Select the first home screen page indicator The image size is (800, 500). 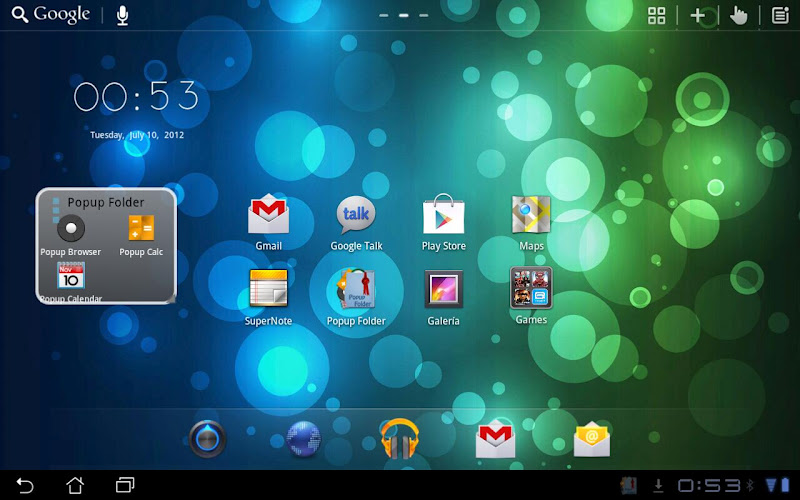384,16
